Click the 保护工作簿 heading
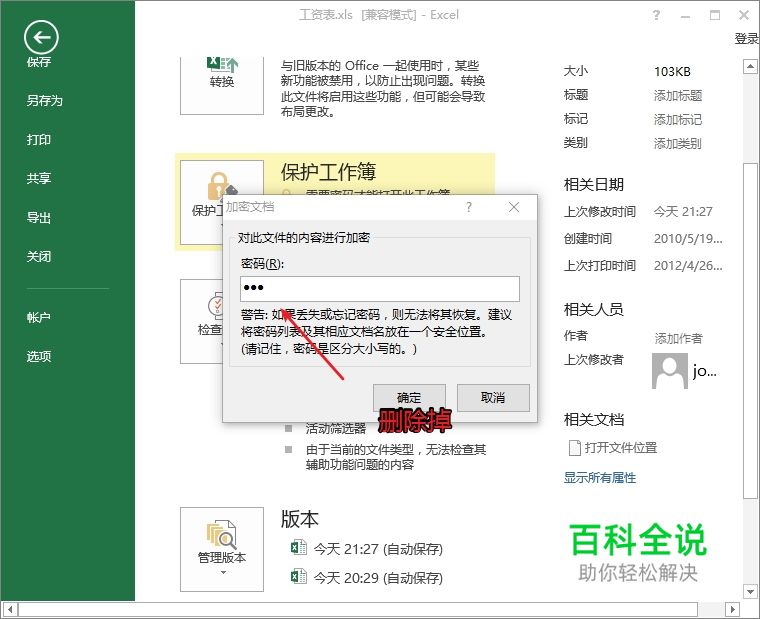The height and width of the screenshot is (619, 760). point(328,172)
